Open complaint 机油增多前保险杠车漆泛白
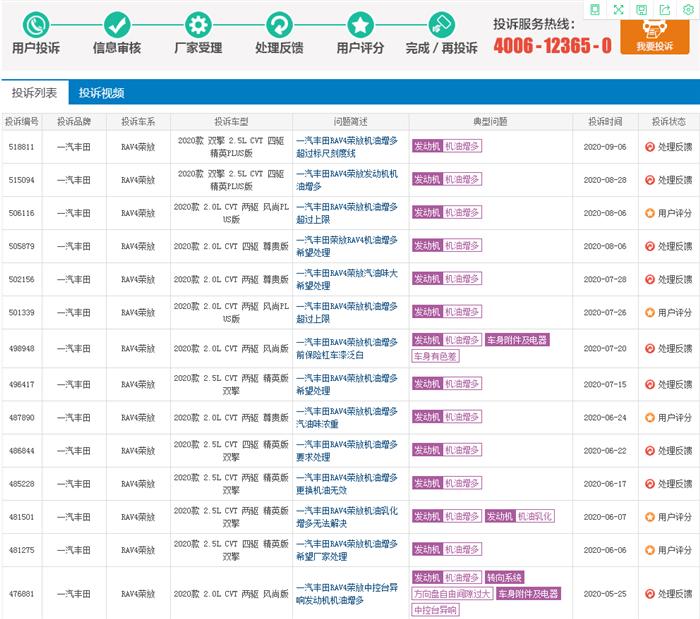700x619 pixels. (347, 349)
